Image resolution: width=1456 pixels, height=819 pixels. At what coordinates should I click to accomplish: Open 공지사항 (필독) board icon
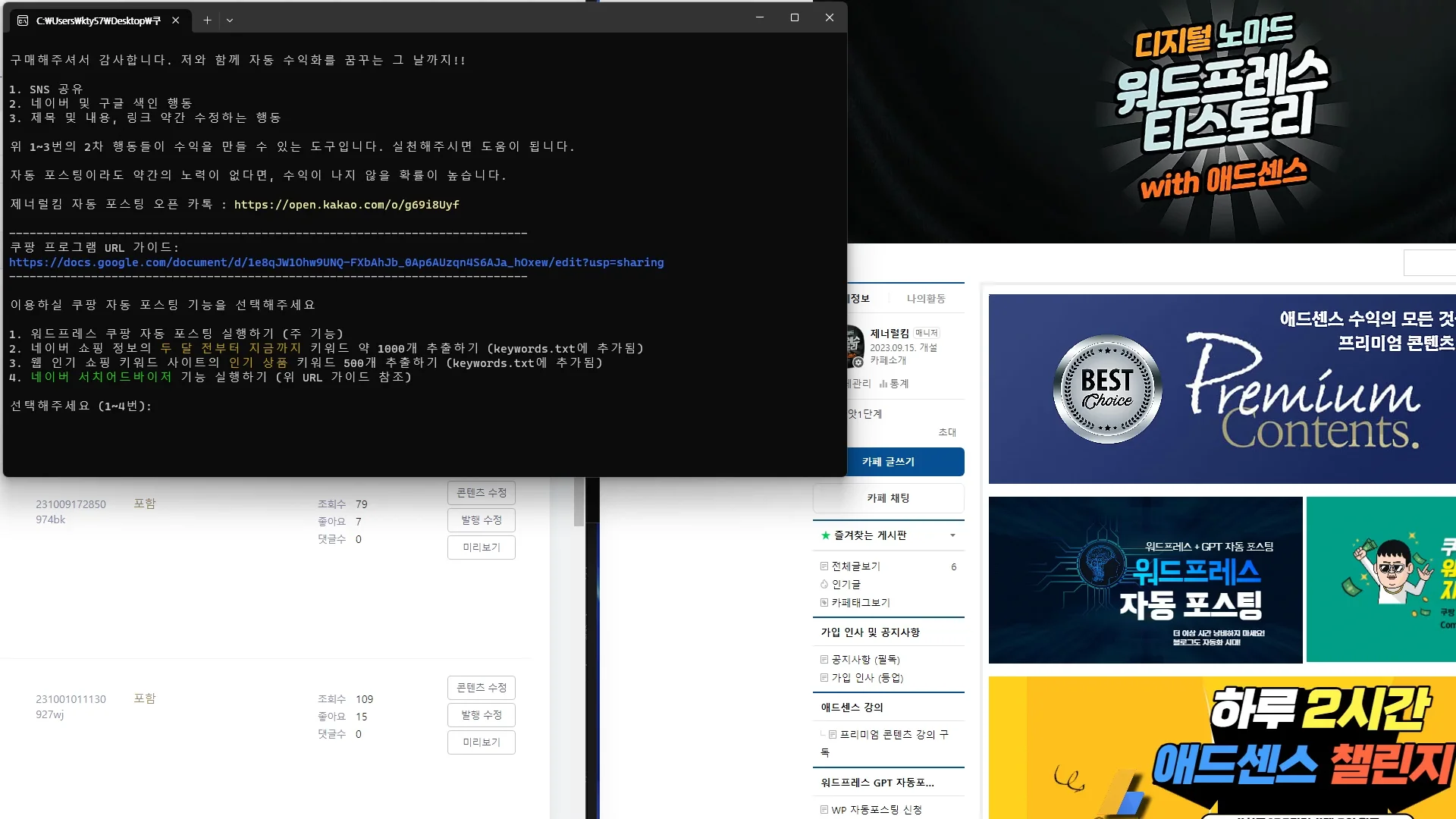[824, 660]
